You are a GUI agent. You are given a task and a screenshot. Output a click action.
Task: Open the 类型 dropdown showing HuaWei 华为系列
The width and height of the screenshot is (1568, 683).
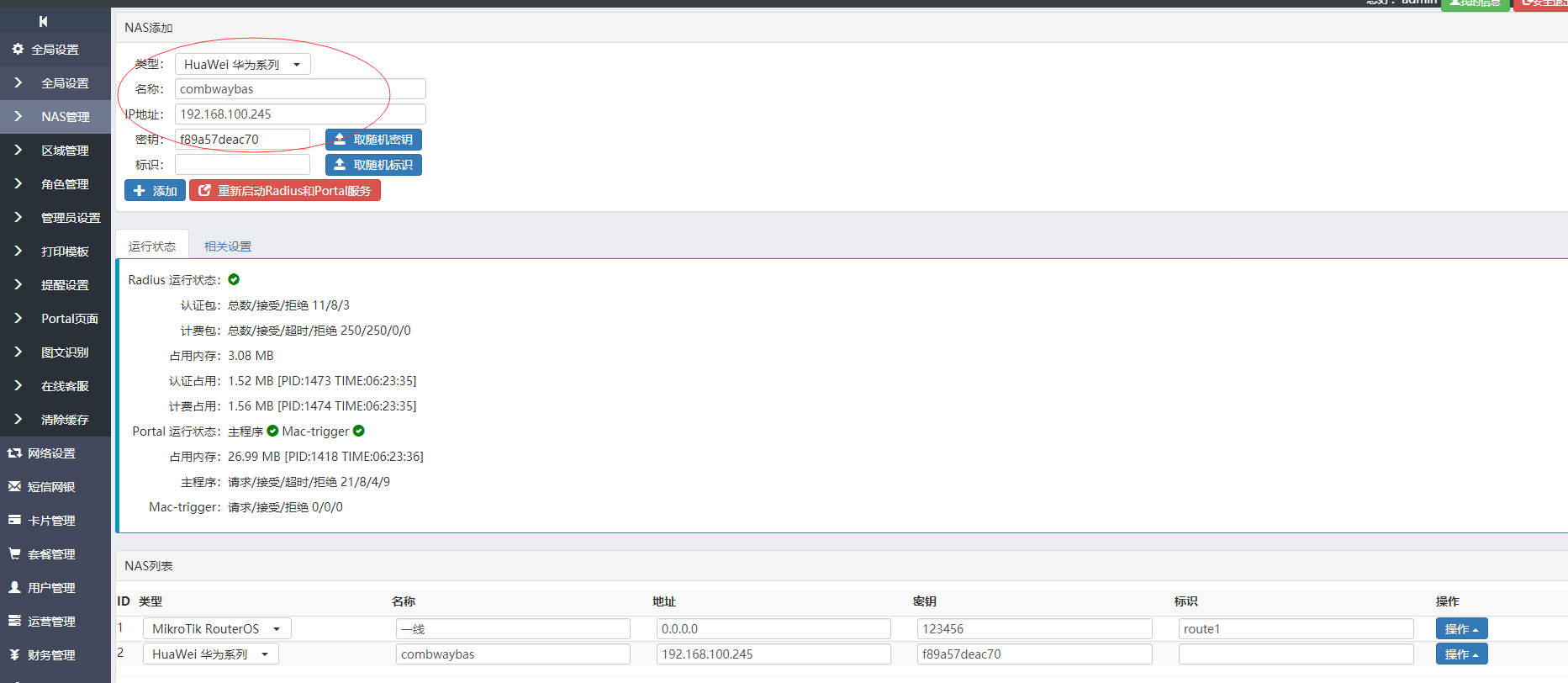242,65
